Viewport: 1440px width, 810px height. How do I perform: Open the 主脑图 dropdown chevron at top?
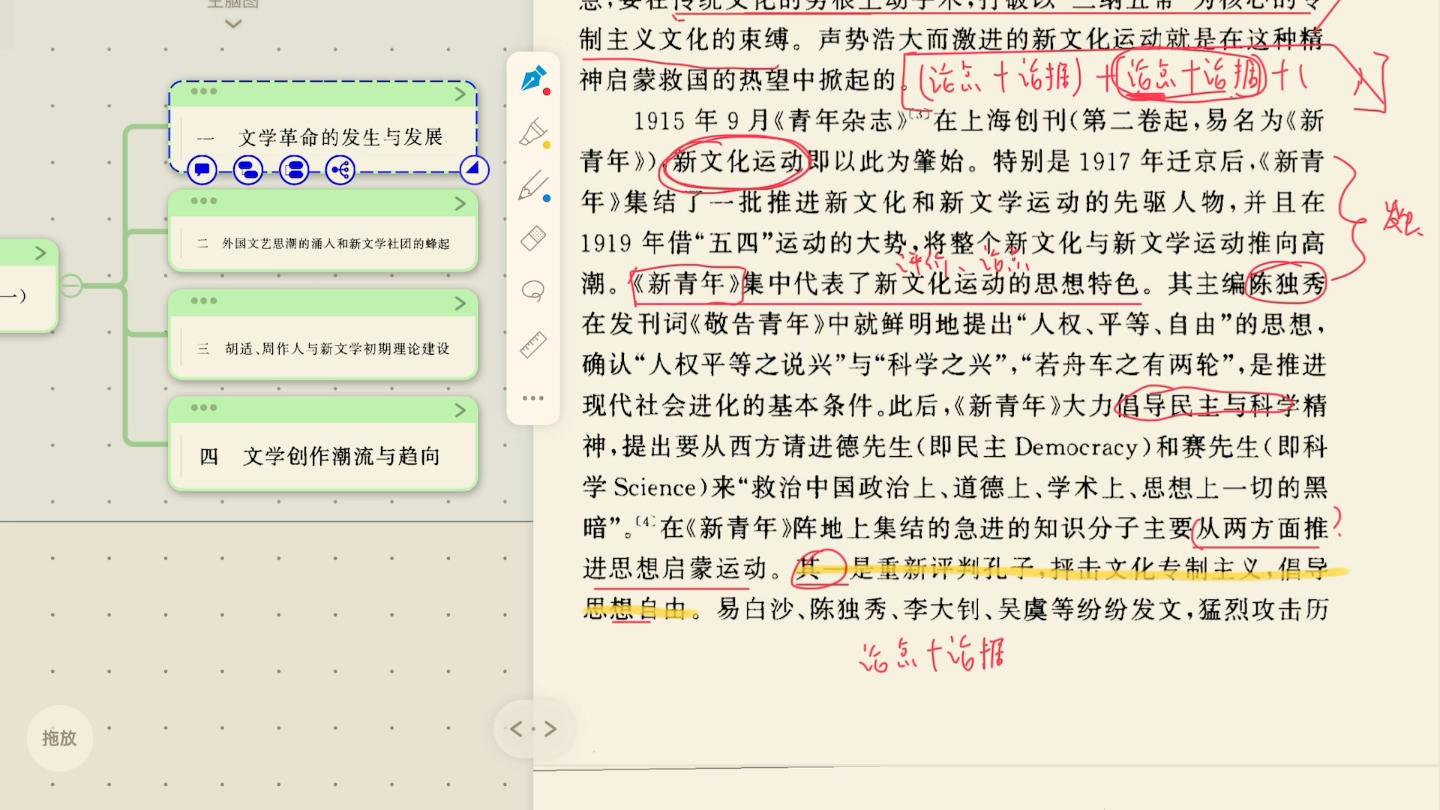233,23
